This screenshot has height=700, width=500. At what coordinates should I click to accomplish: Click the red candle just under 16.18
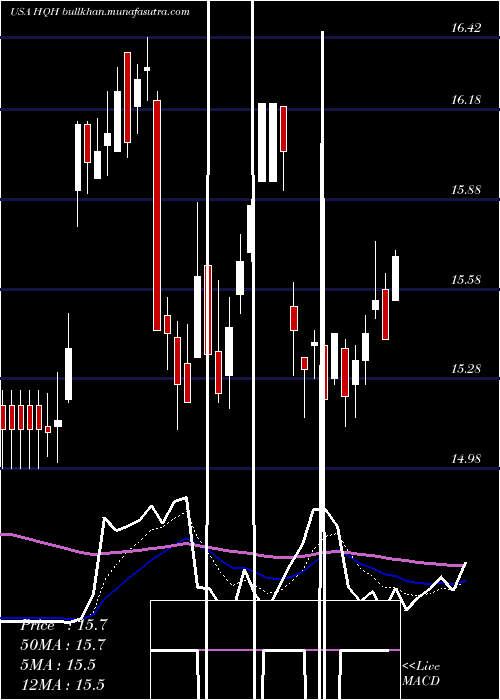283,129
